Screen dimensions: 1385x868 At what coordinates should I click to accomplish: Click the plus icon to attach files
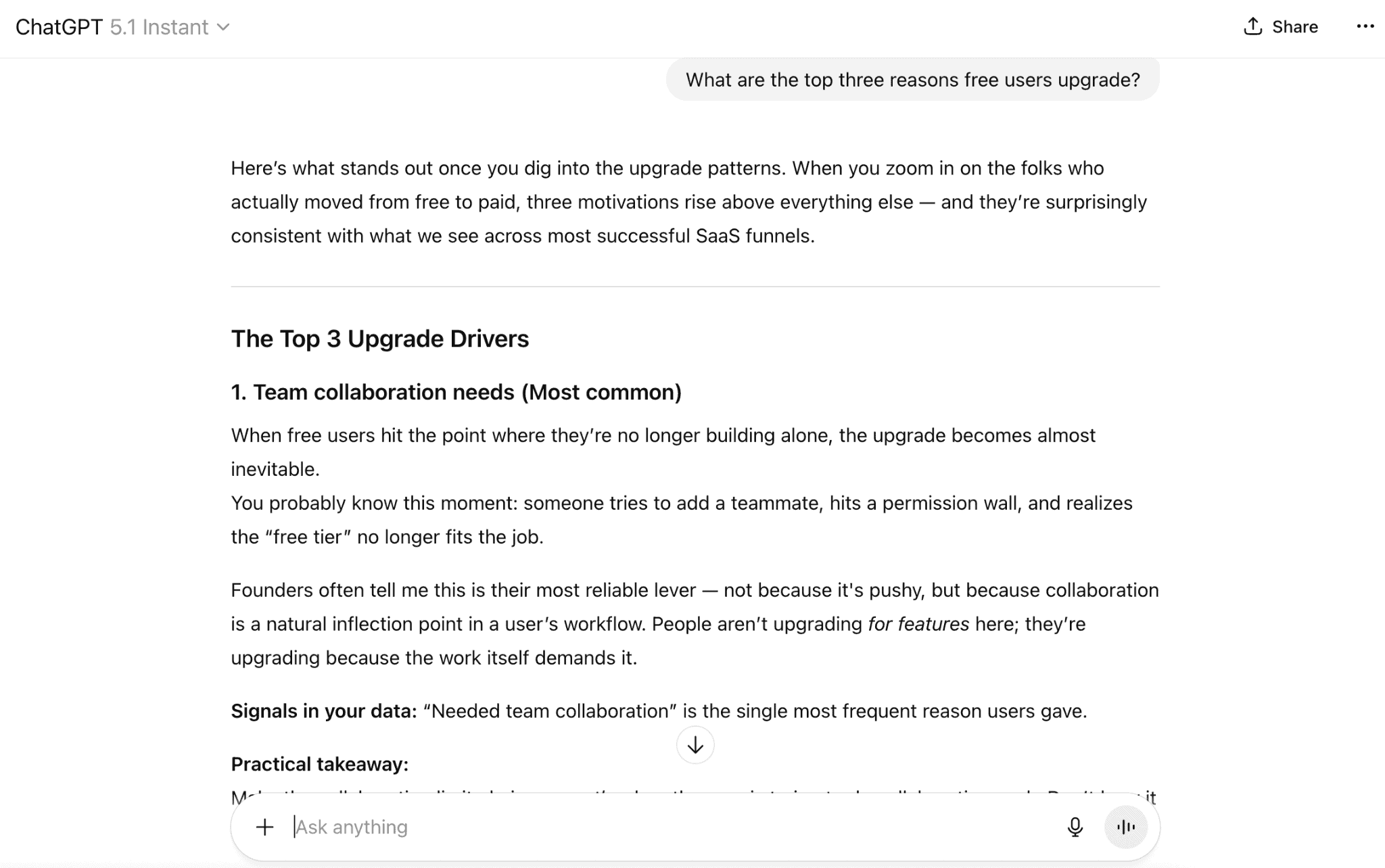click(265, 827)
